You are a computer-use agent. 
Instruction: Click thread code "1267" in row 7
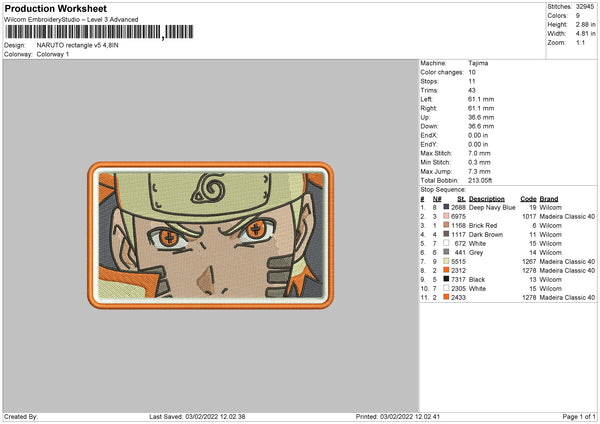tap(529, 261)
